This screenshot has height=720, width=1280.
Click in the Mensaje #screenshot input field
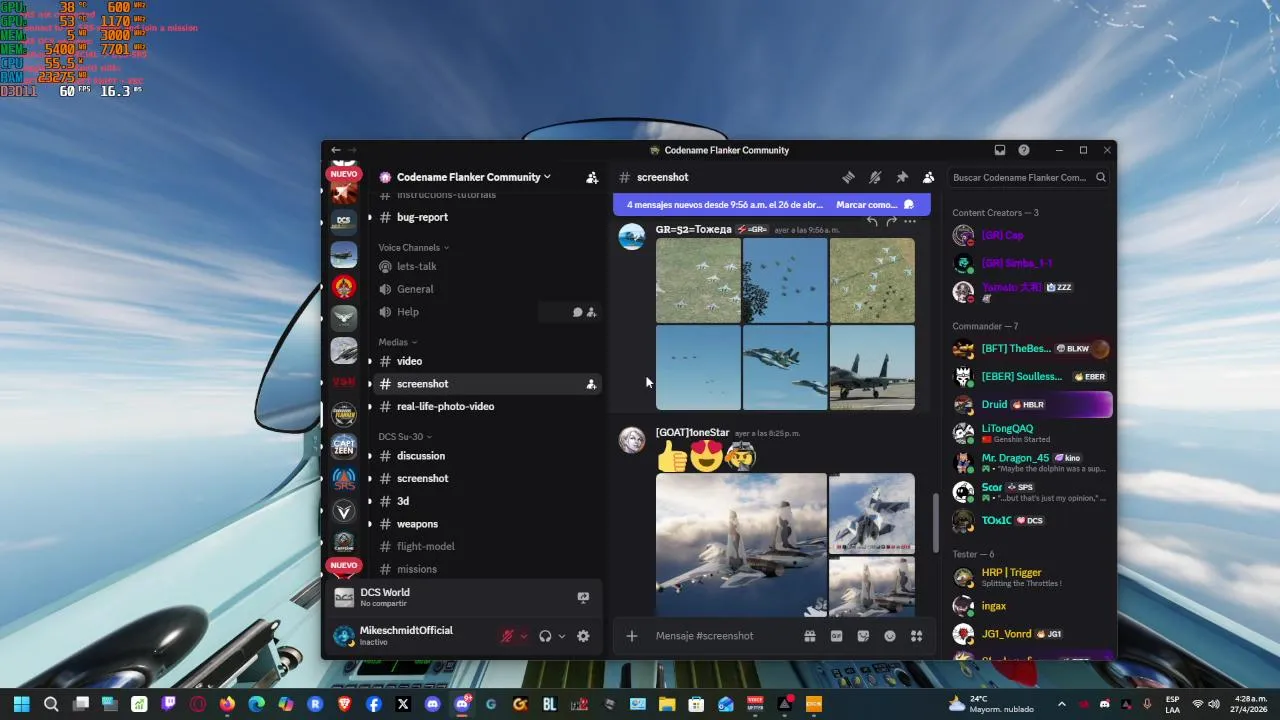[725, 636]
